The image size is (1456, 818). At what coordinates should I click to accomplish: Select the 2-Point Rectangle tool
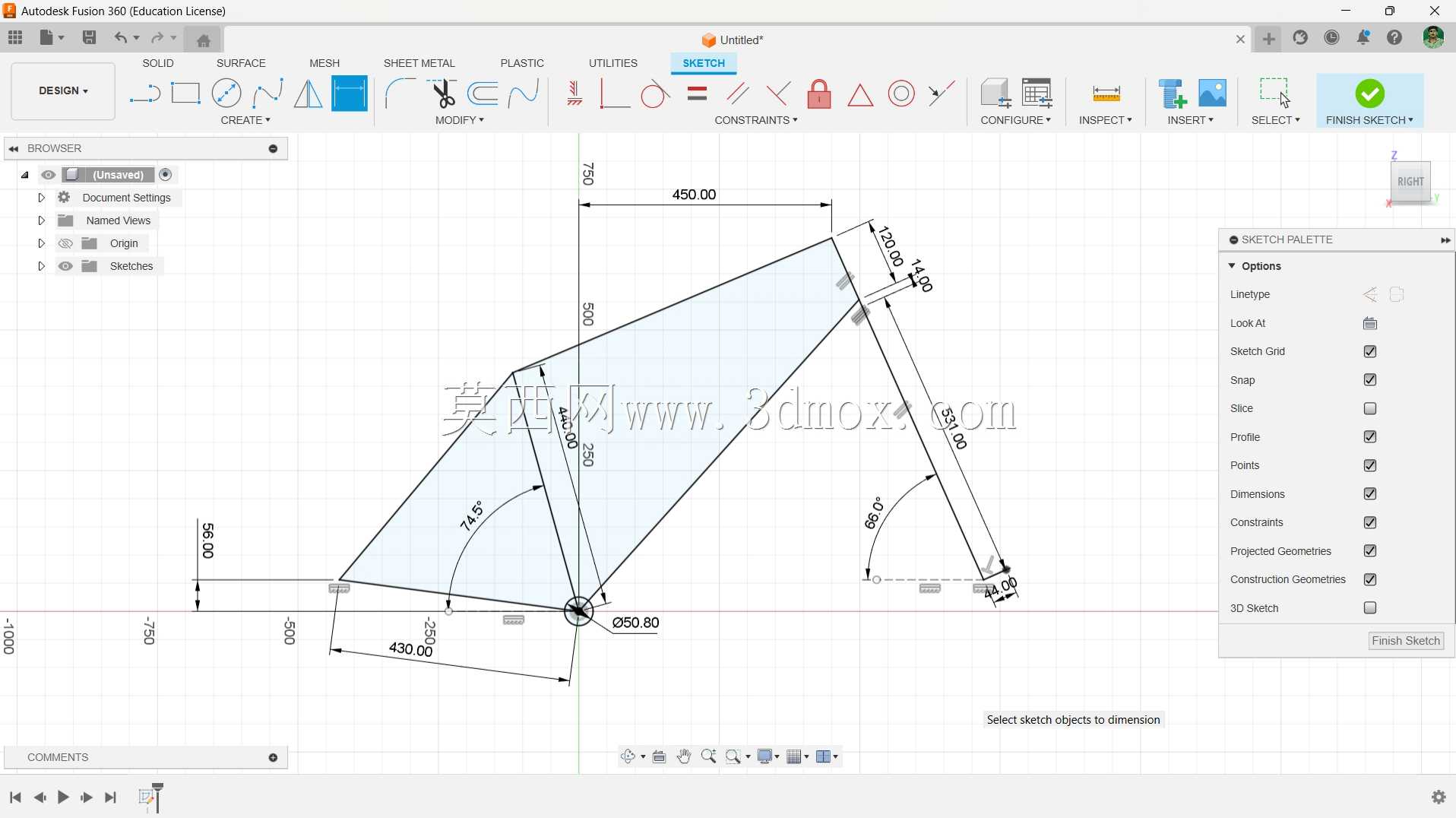pos(185,94)
